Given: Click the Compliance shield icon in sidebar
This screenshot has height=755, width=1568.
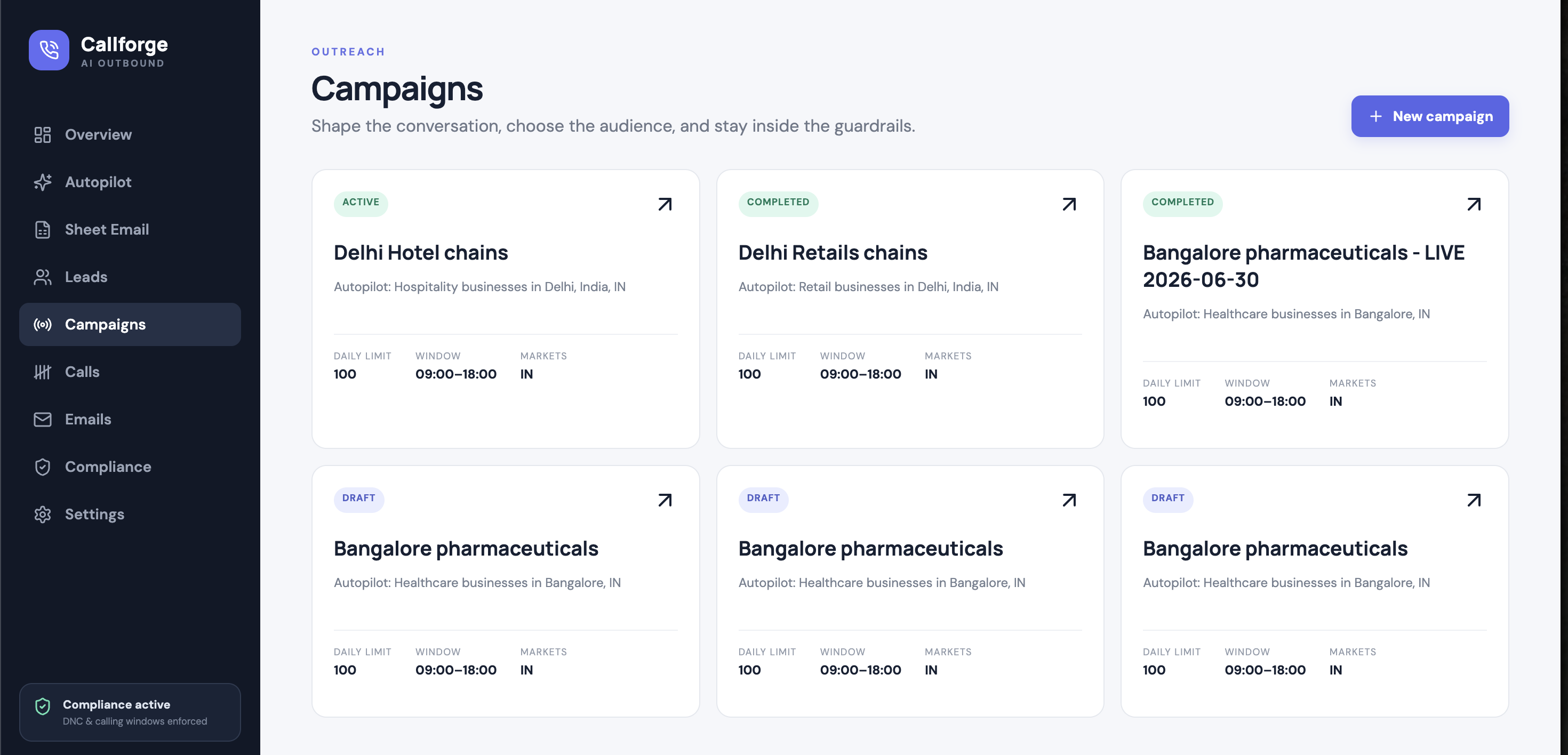Looking at the screenshot, I should coord(43,467).
